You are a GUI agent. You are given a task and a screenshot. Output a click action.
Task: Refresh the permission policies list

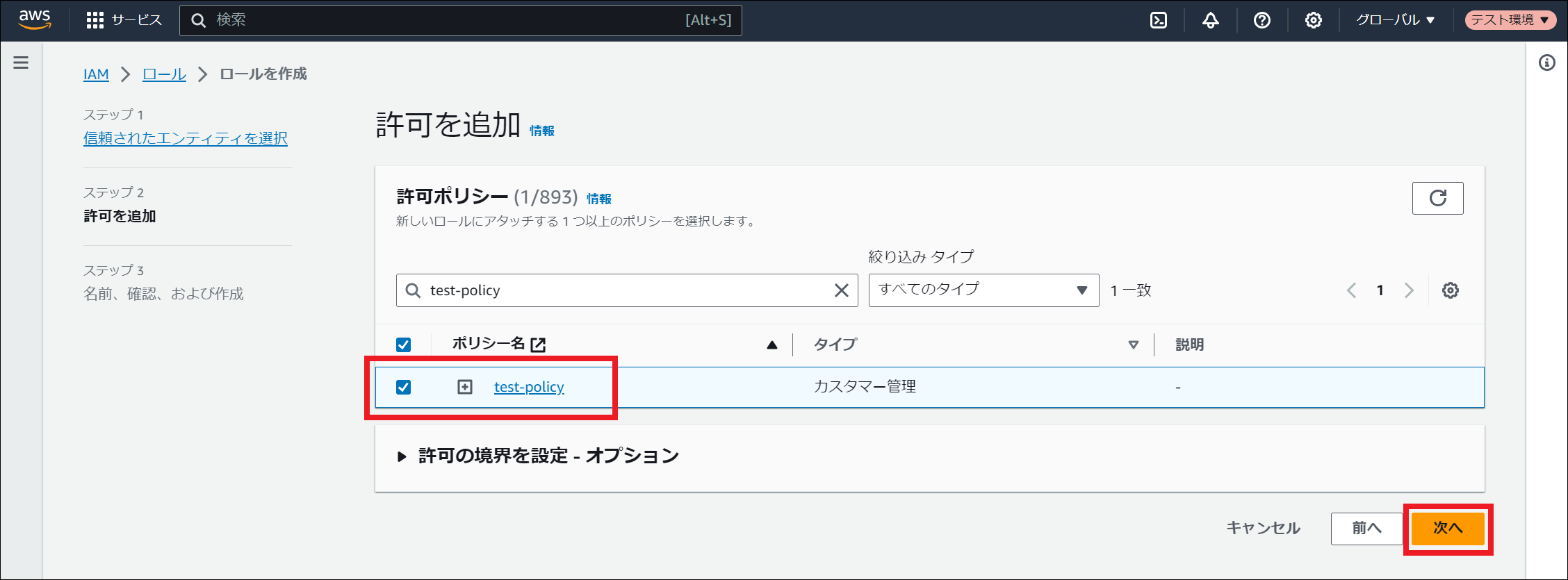tap(1437, 199)
